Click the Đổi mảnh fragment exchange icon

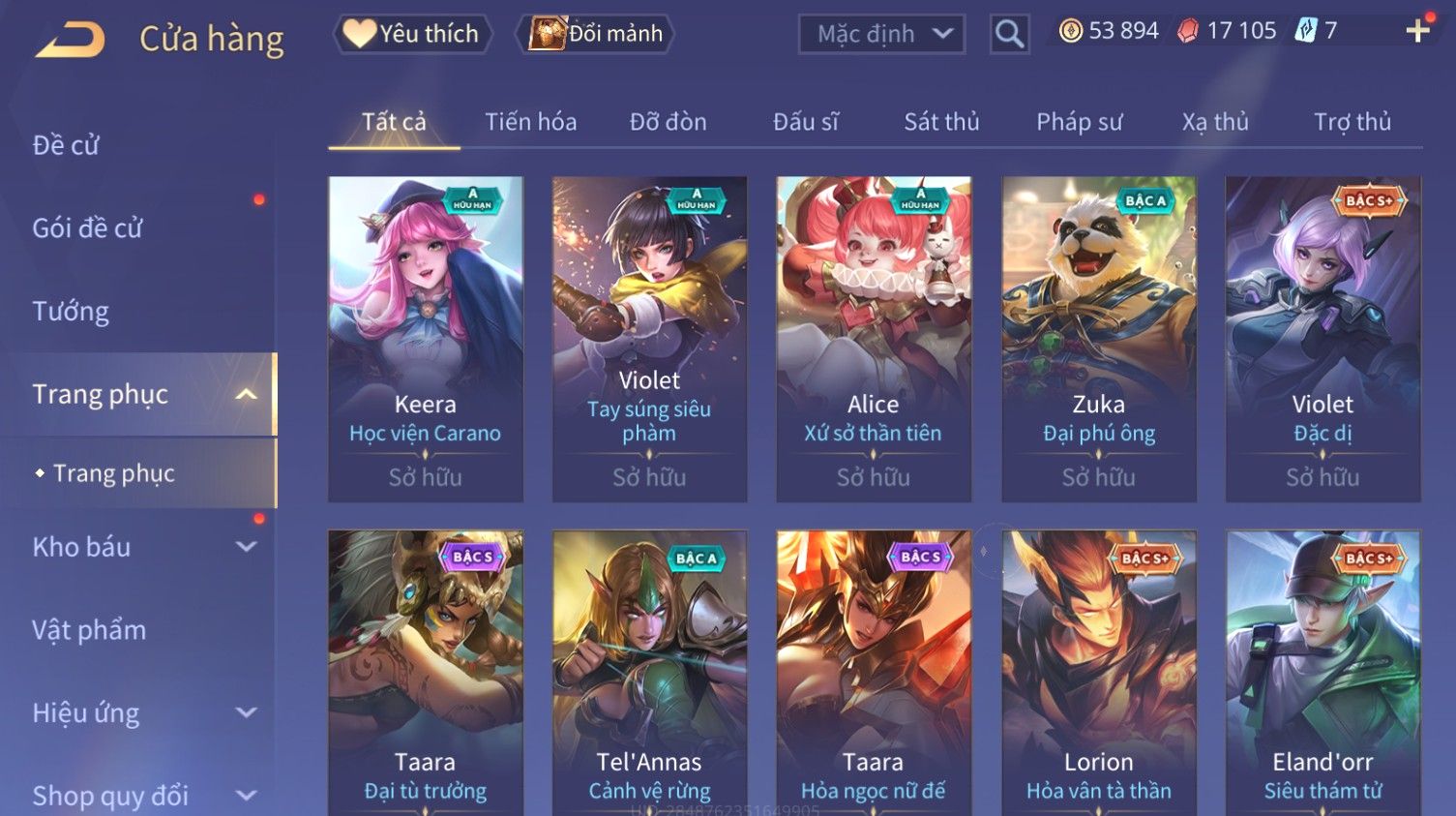pyautogui.click(x=547, y=33)
